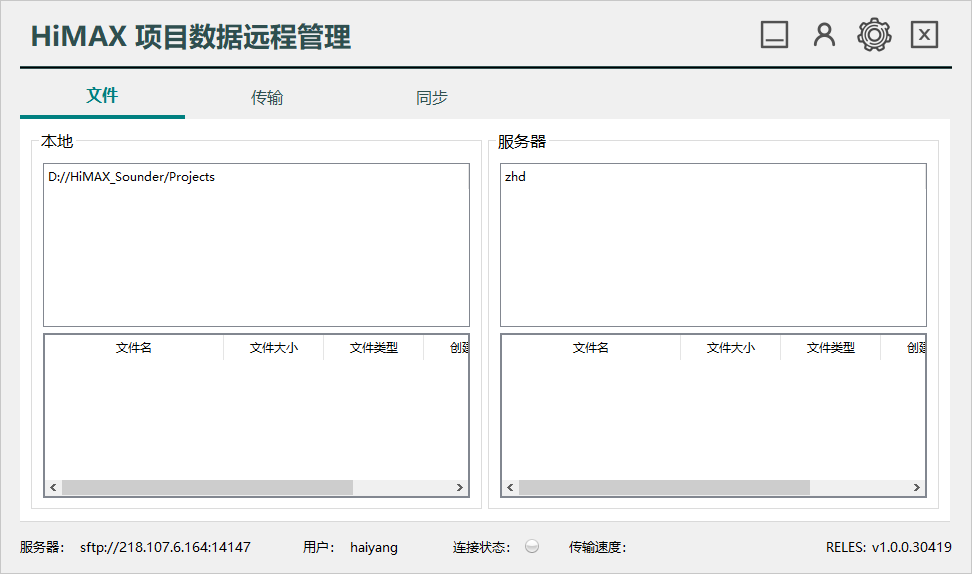Image resolution: width=972 pixels, height=574 pixels.
Task: Click the local list horizontal scrollbar thumb
Action: 207,487
